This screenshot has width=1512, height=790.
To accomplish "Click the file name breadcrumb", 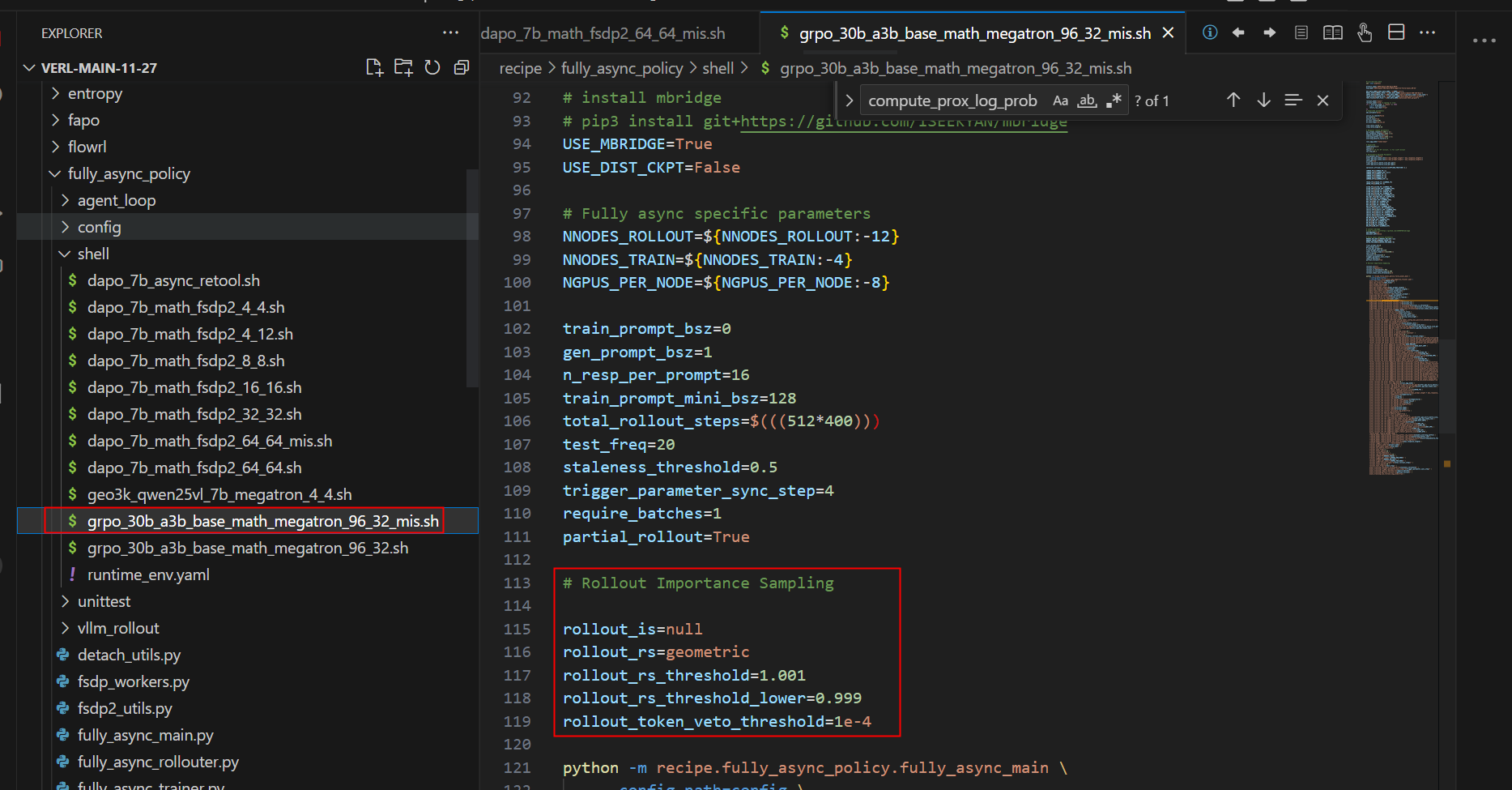I will pyautogui.click(x=956, y=68).
